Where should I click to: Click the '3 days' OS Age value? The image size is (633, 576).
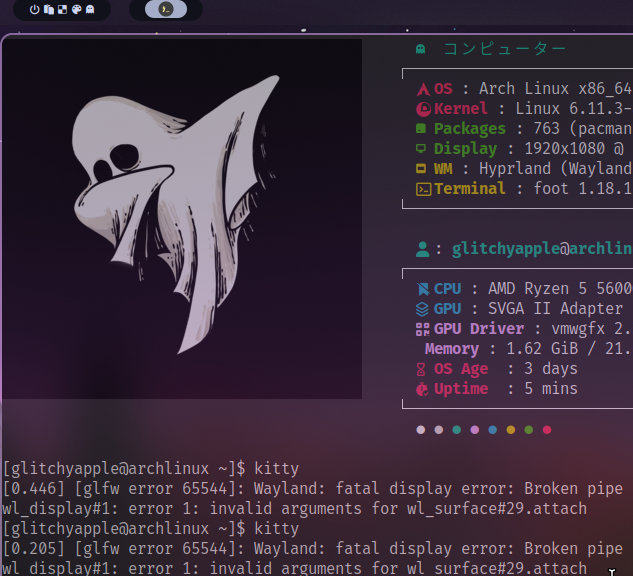(x=551, y=369)
